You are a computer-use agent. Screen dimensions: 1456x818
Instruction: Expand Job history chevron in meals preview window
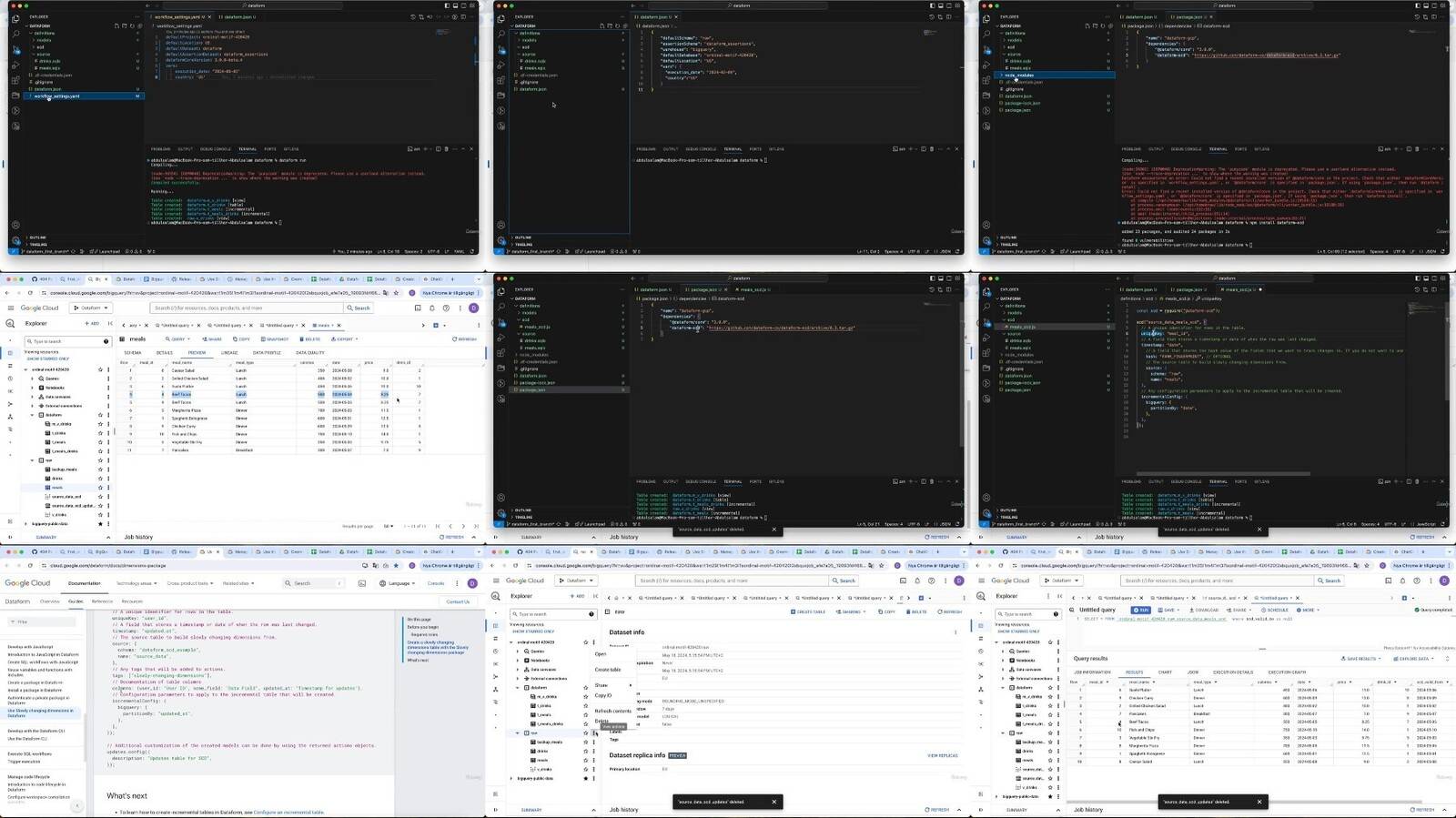click(473, 537)
